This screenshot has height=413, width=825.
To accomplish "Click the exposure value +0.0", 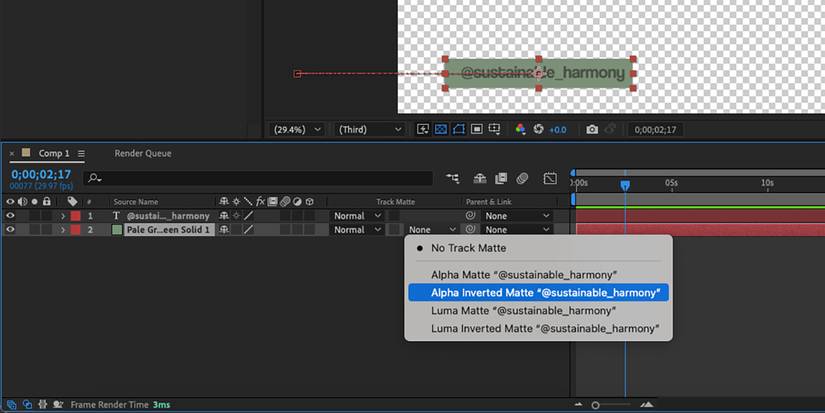I will [x=558, y=129].
